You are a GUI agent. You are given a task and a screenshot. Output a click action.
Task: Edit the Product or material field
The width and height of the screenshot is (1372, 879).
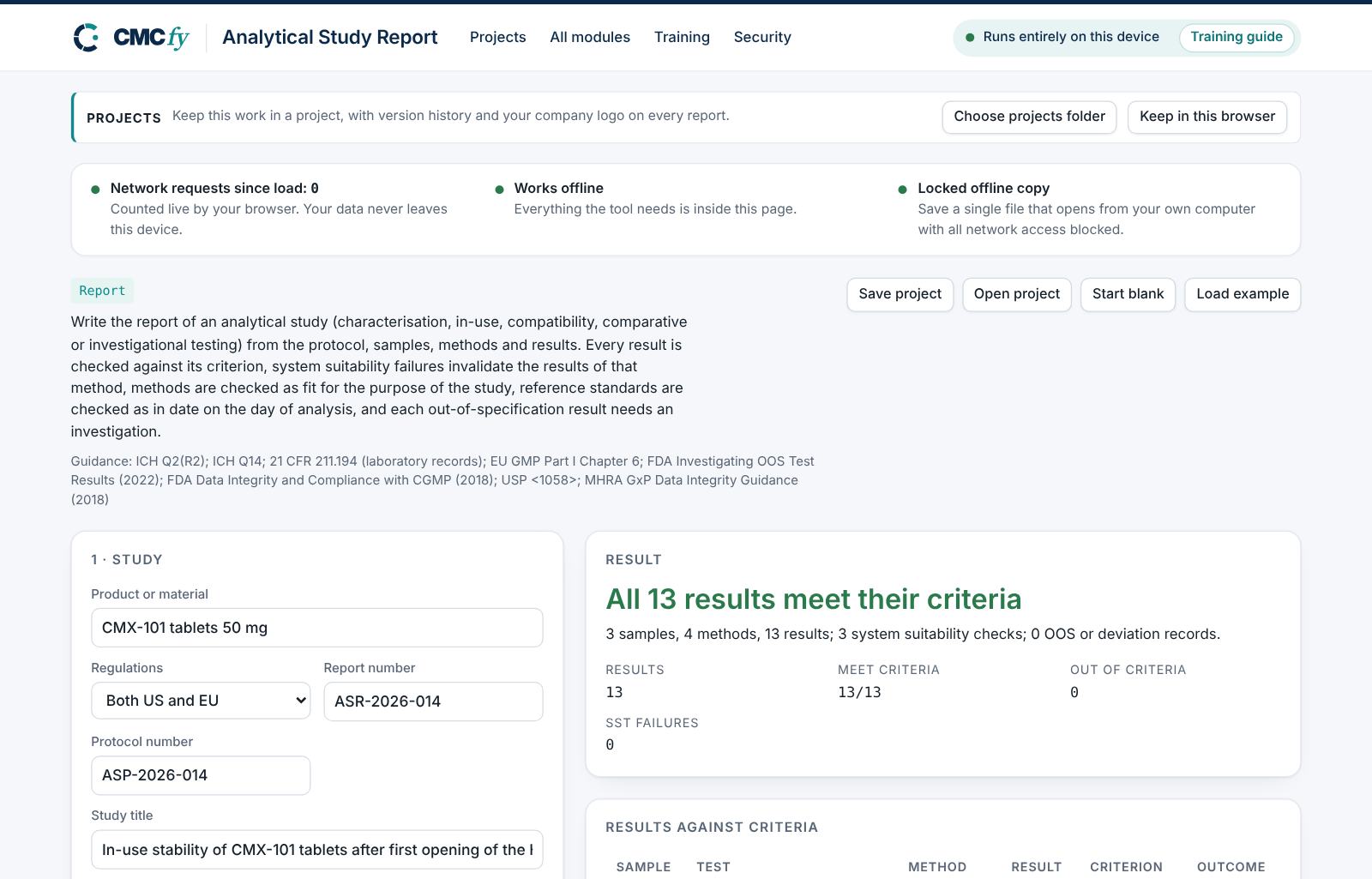316,628
